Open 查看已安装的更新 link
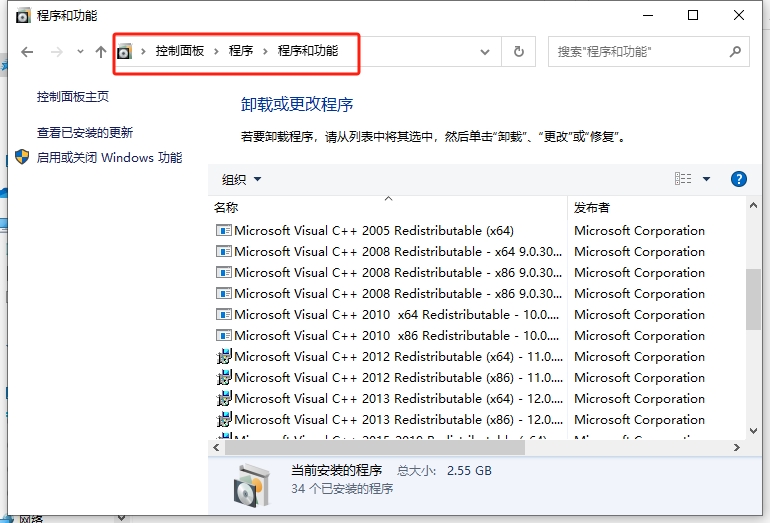 [85, 132]
